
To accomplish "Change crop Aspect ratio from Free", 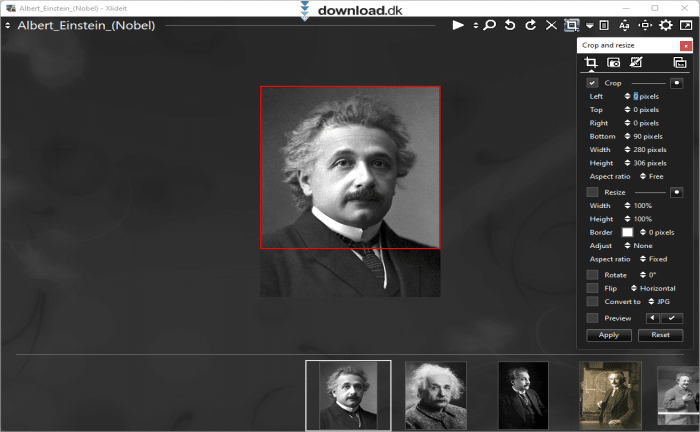I will pyautogui.click(x=652, y=177).
